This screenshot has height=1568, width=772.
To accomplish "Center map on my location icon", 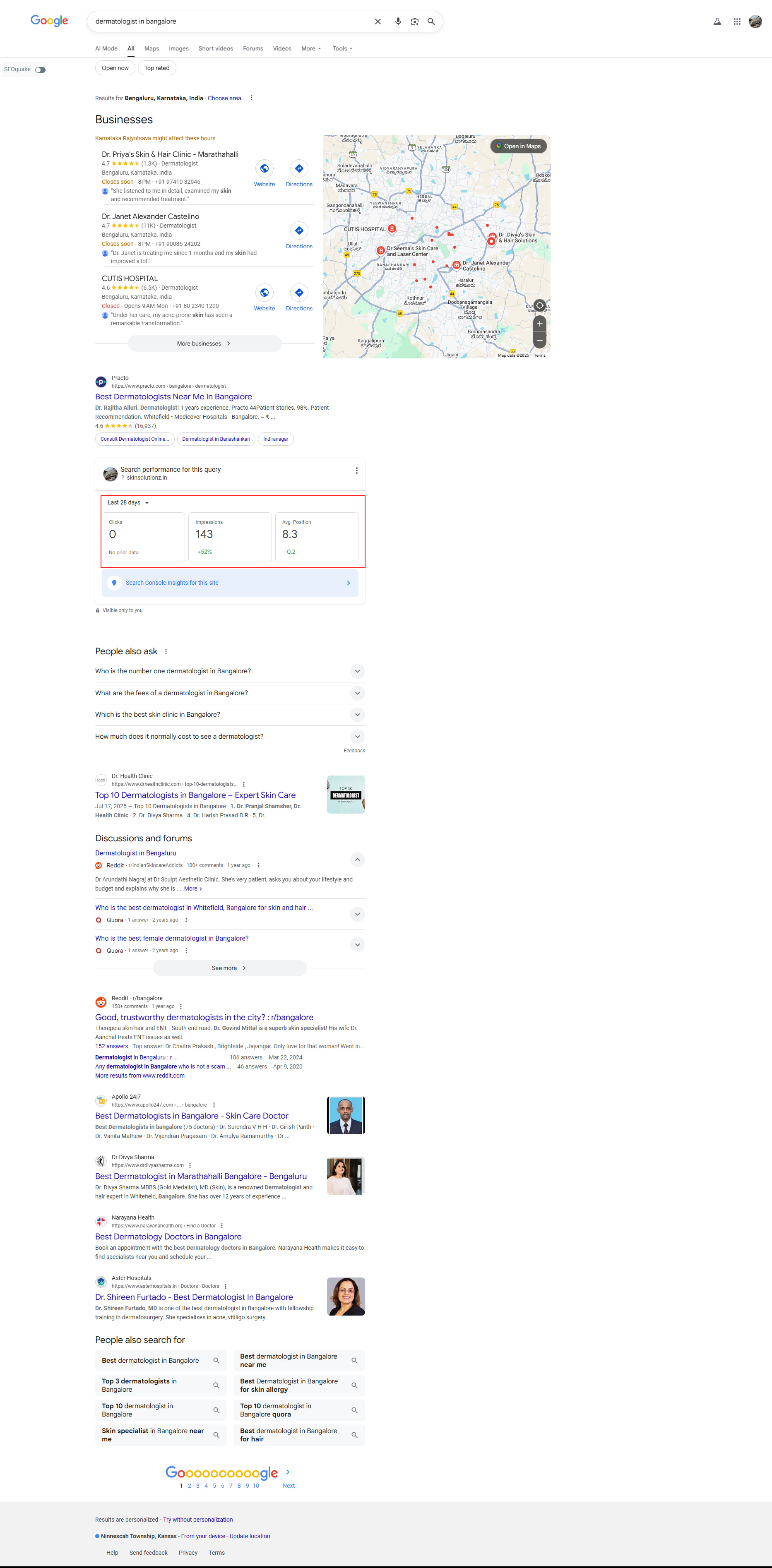I will 539,305.
